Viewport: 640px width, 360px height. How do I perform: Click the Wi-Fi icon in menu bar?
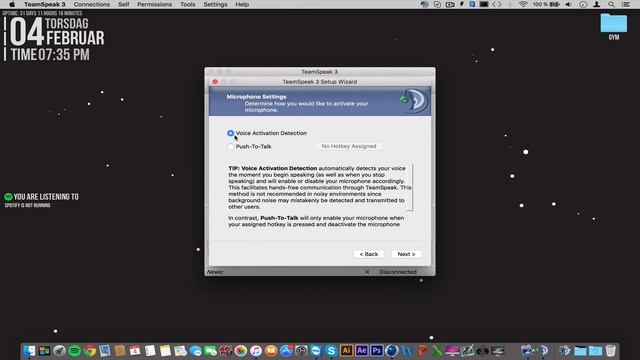point(523,4)
